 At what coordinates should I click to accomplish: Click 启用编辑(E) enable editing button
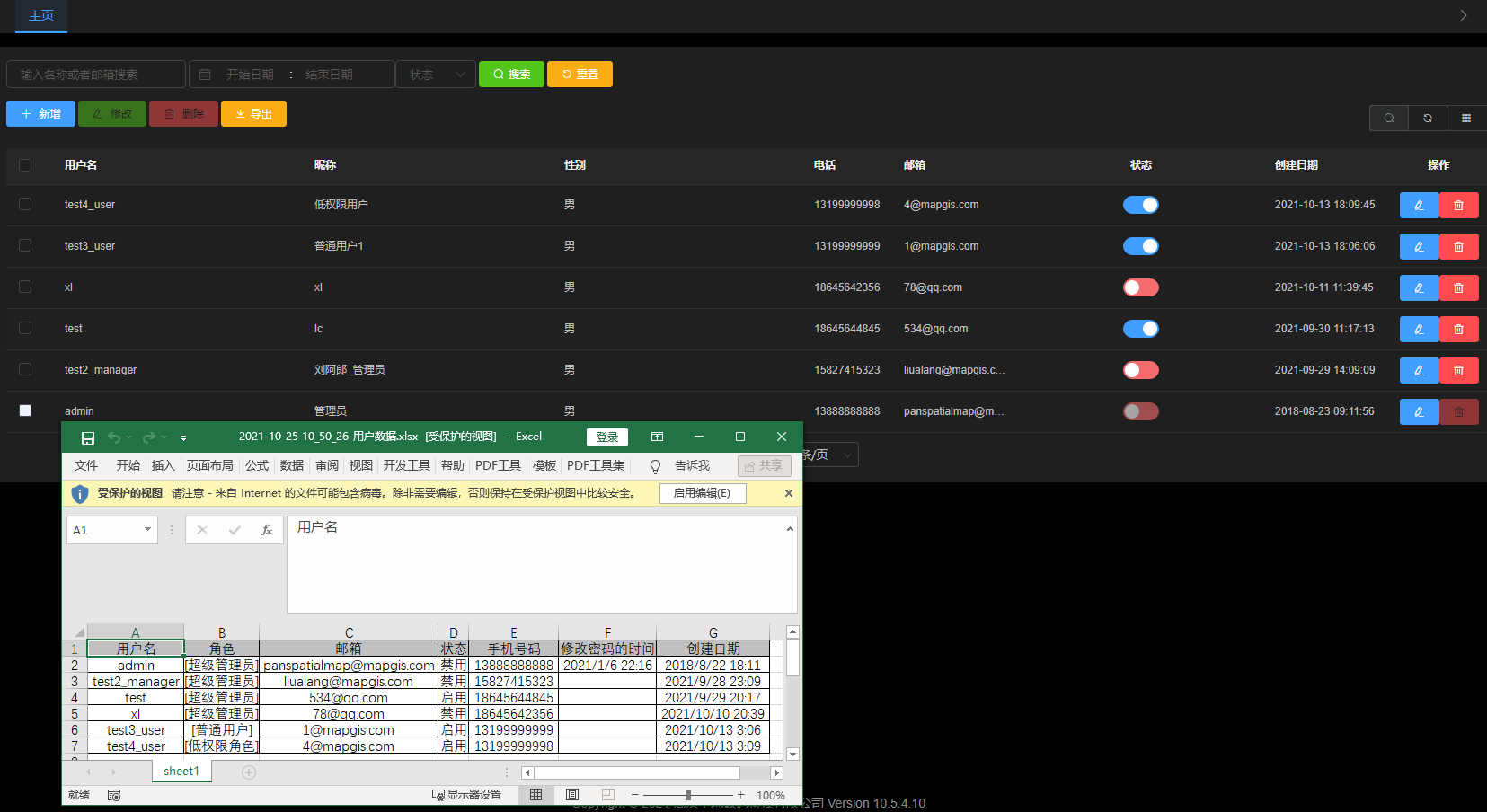click(703, 493)
